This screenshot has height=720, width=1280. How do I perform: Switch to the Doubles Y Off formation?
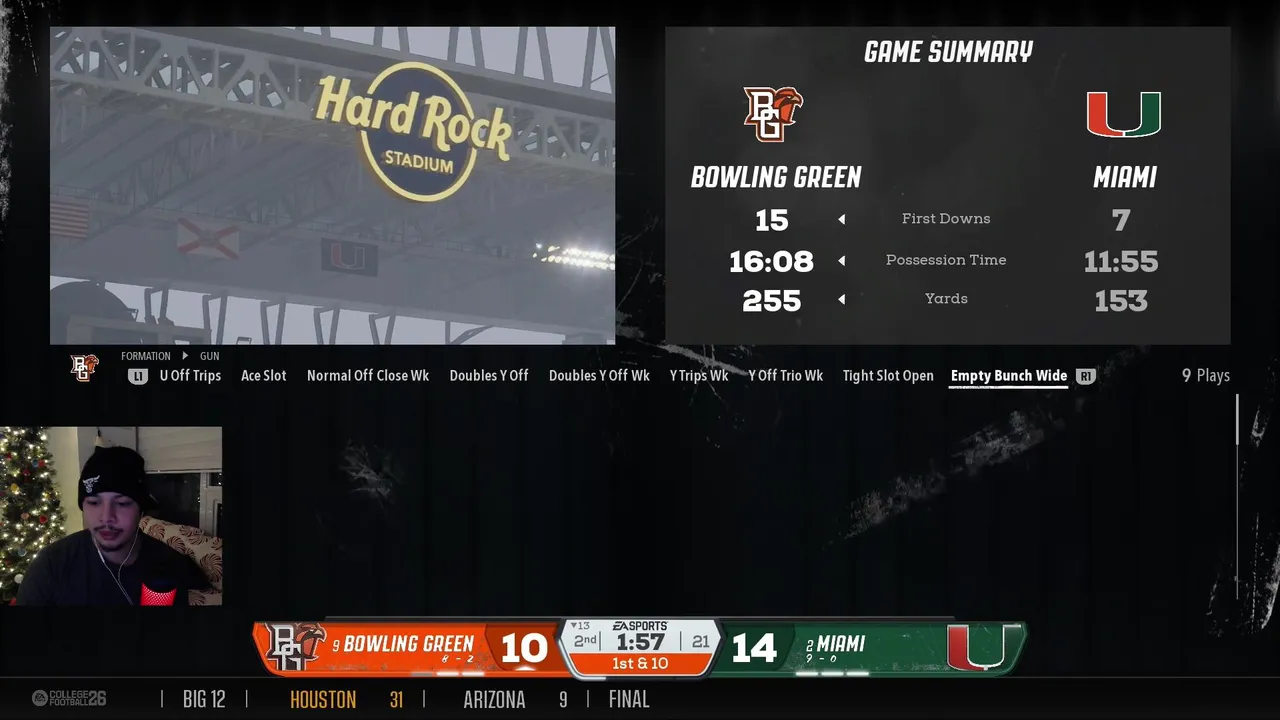(489, 376)
